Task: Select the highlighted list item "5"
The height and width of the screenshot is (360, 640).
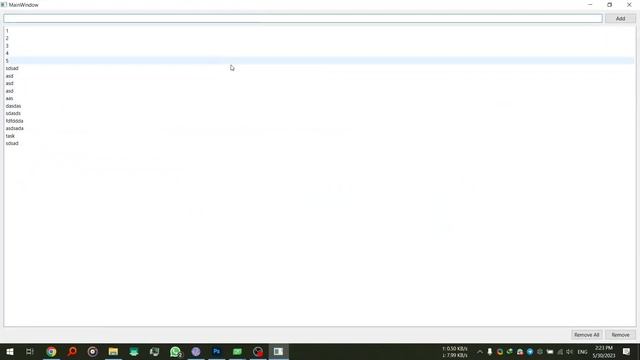Action: coord(319,60)
